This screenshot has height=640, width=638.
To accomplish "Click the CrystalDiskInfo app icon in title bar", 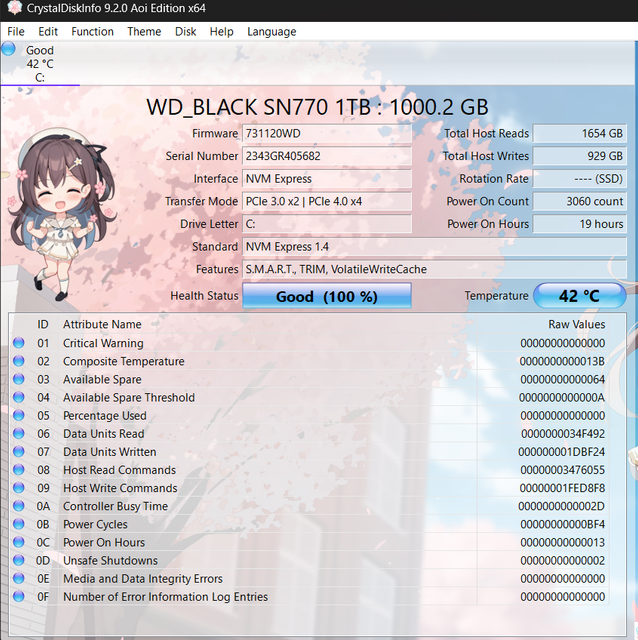I will (14, 8).
